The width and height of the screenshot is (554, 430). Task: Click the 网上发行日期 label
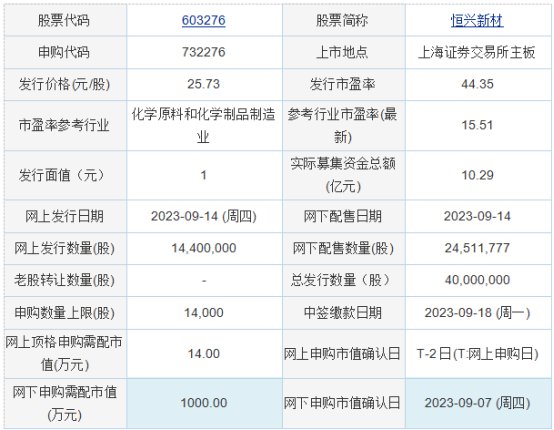64,216
